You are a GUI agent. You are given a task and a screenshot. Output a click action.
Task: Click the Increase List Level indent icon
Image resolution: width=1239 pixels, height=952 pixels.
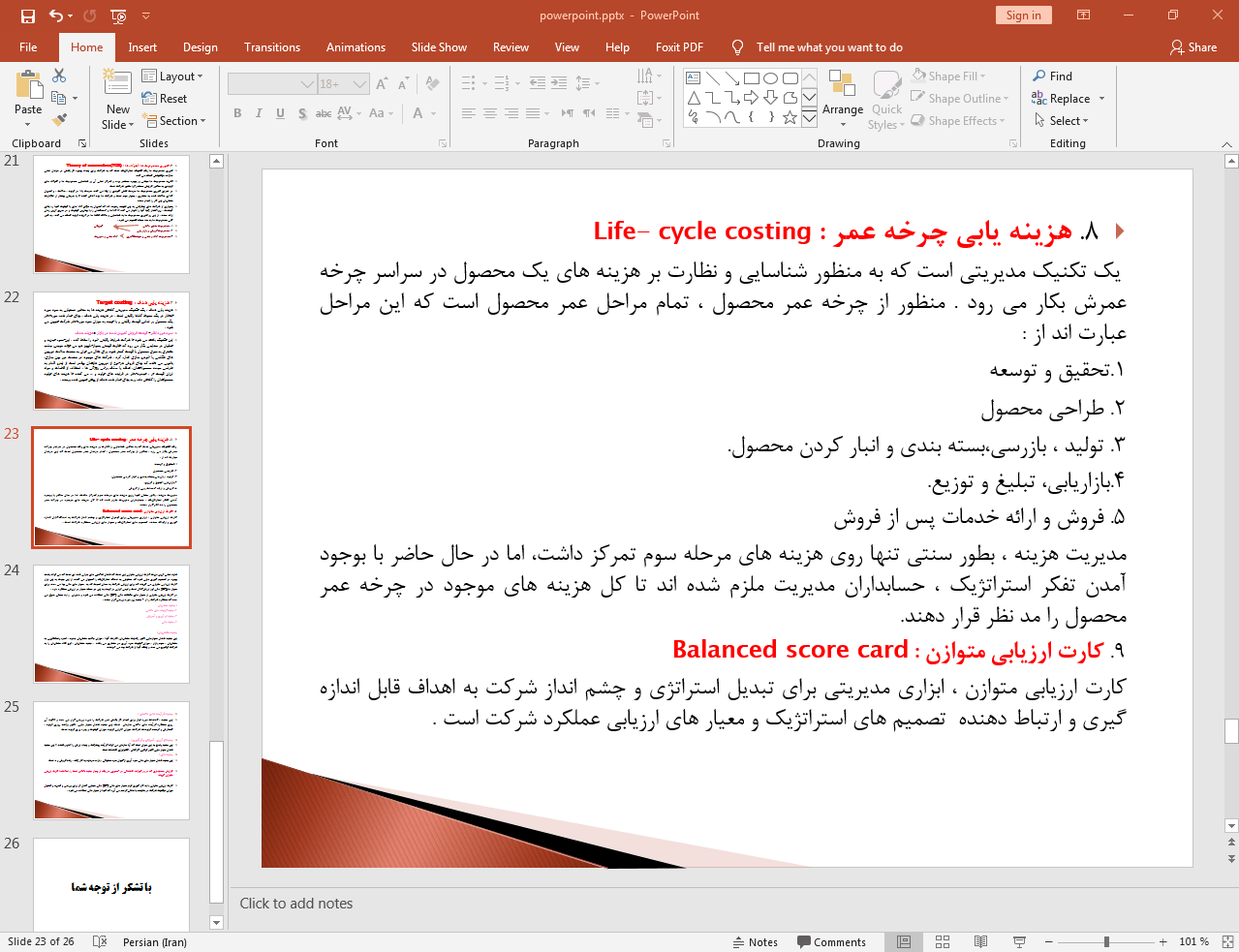(x=559, y=84)
